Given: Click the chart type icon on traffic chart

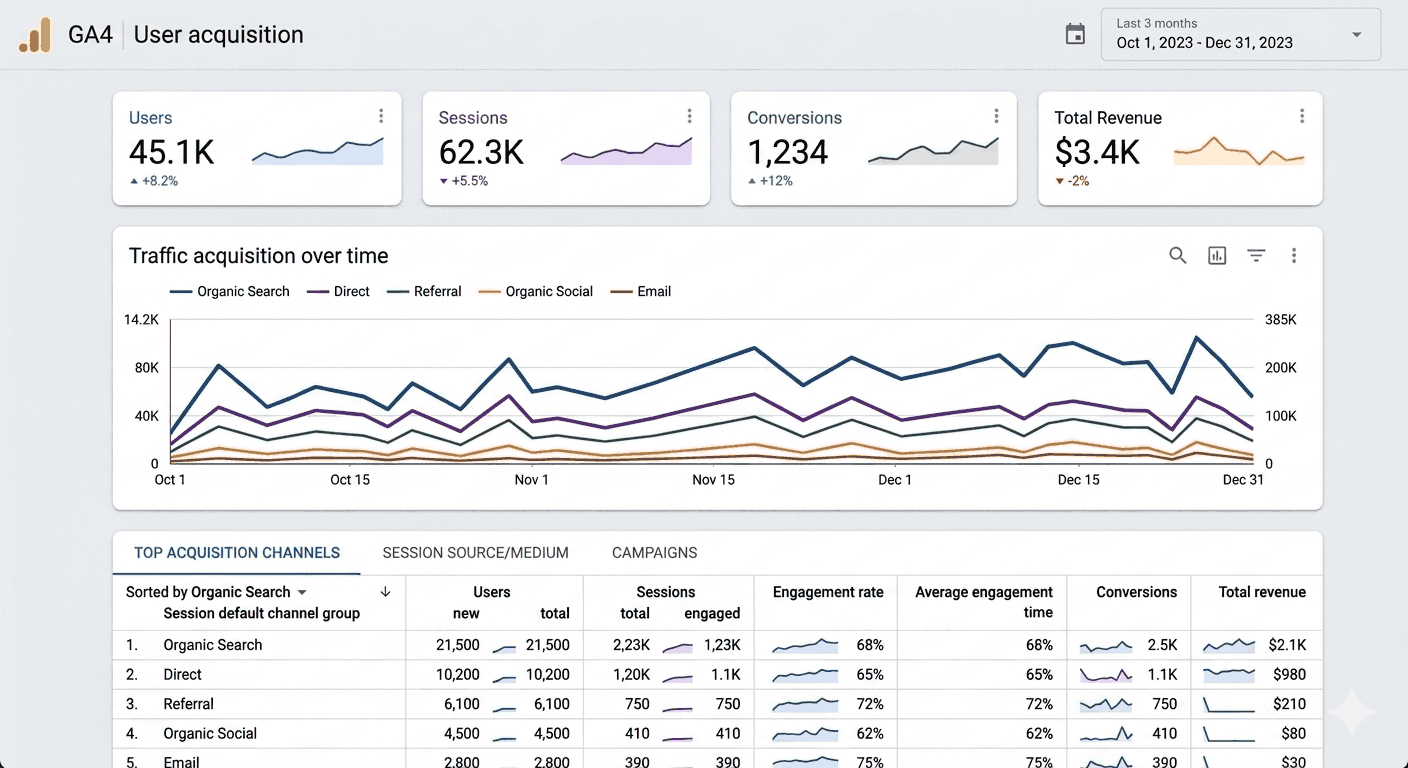Looking at the screenshot, I should [x=1217, y=256].
